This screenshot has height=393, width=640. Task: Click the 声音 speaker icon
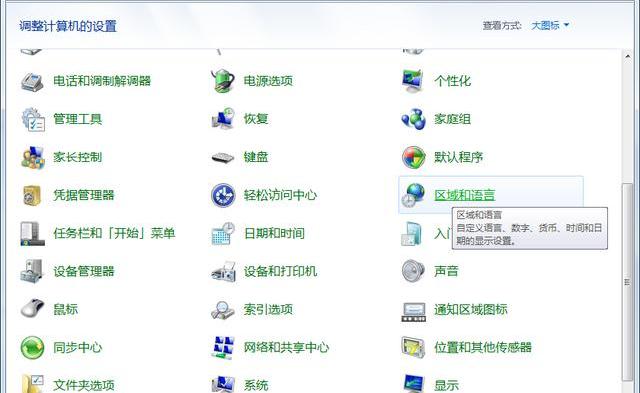[x=413, y=271]
